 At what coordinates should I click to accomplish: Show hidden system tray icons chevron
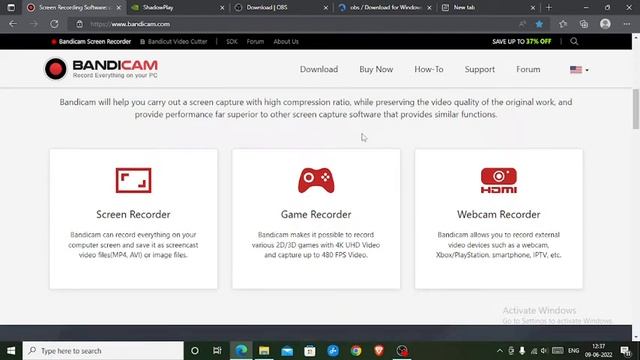click(x=500, y=351)
